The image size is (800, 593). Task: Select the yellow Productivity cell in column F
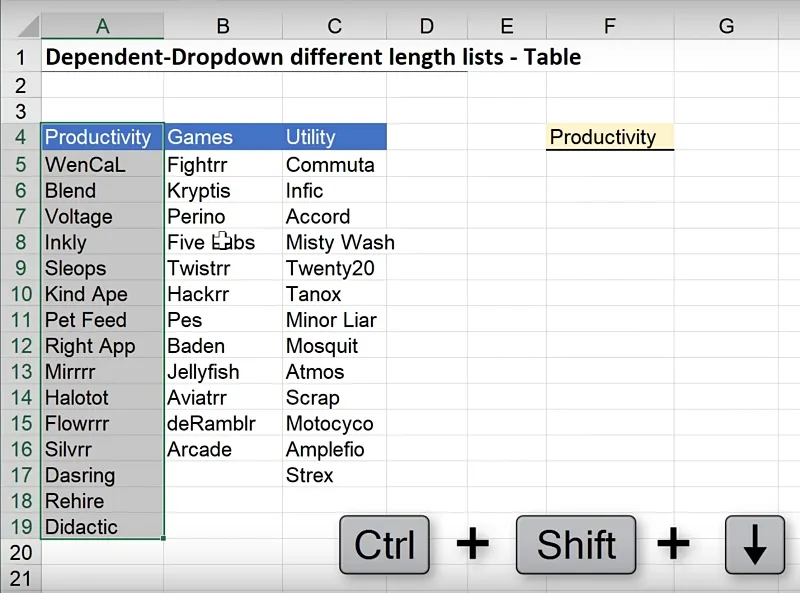[609, 137]
